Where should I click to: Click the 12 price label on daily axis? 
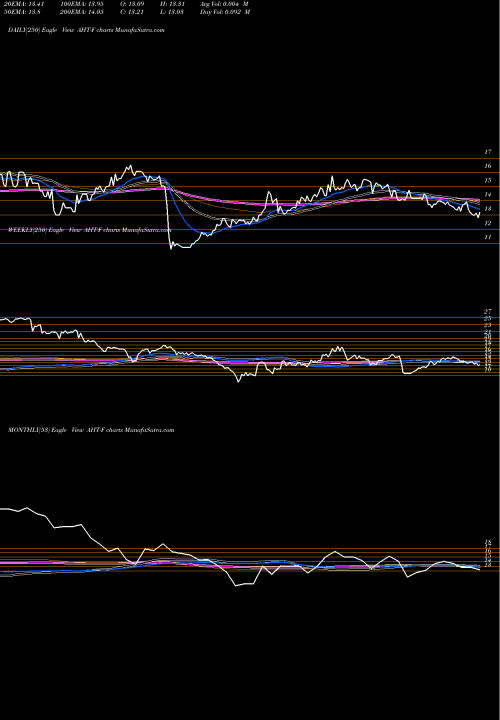click(x=488, y=223)
